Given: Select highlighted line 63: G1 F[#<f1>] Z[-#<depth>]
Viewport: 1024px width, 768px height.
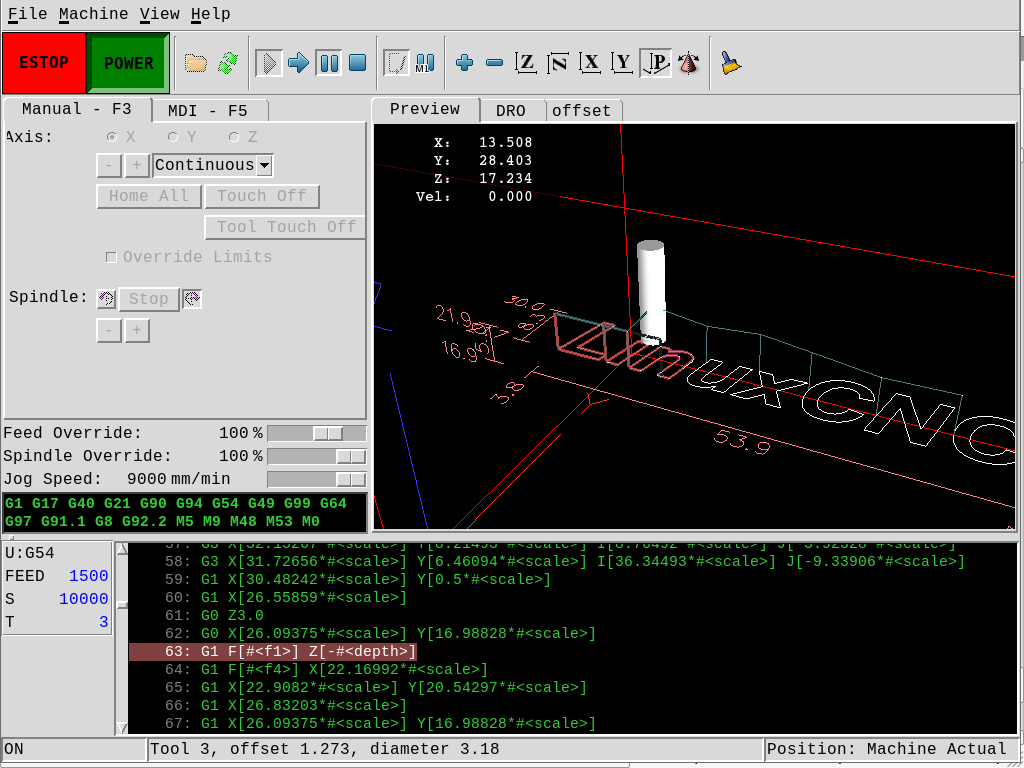Looking at the screenshot, I should [x=273, y=652].
